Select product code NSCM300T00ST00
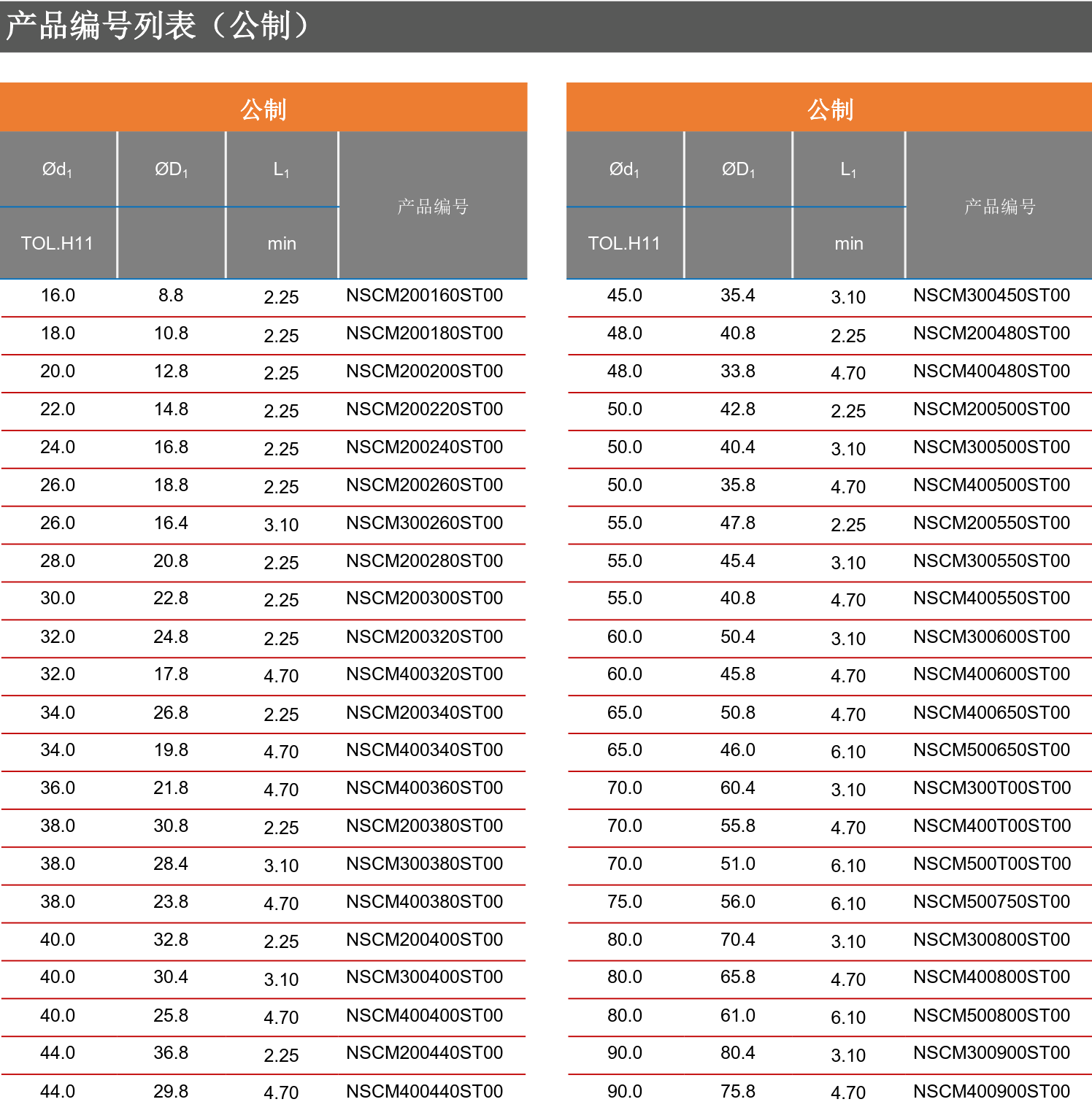This screenshot has width=1092, height=1110. point(991,788)
